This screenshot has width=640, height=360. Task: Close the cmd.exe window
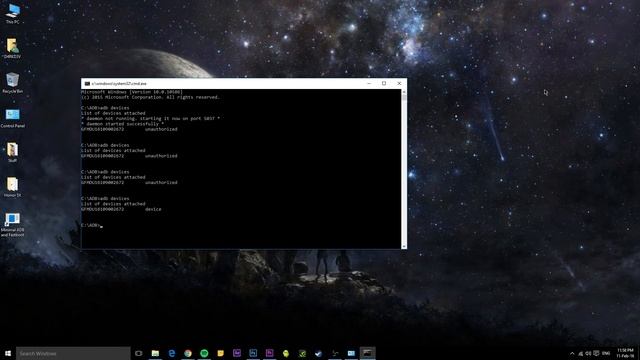pyautogui.click(x=399, y=83)
